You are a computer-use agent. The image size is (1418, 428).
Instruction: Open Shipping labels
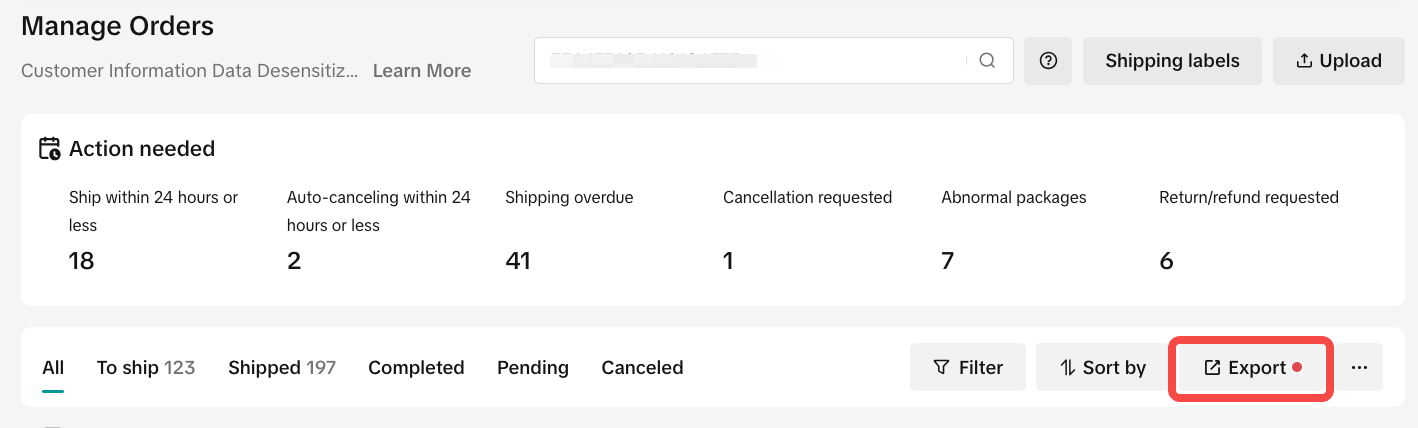pyautogui.click(x=1172, y=61)
